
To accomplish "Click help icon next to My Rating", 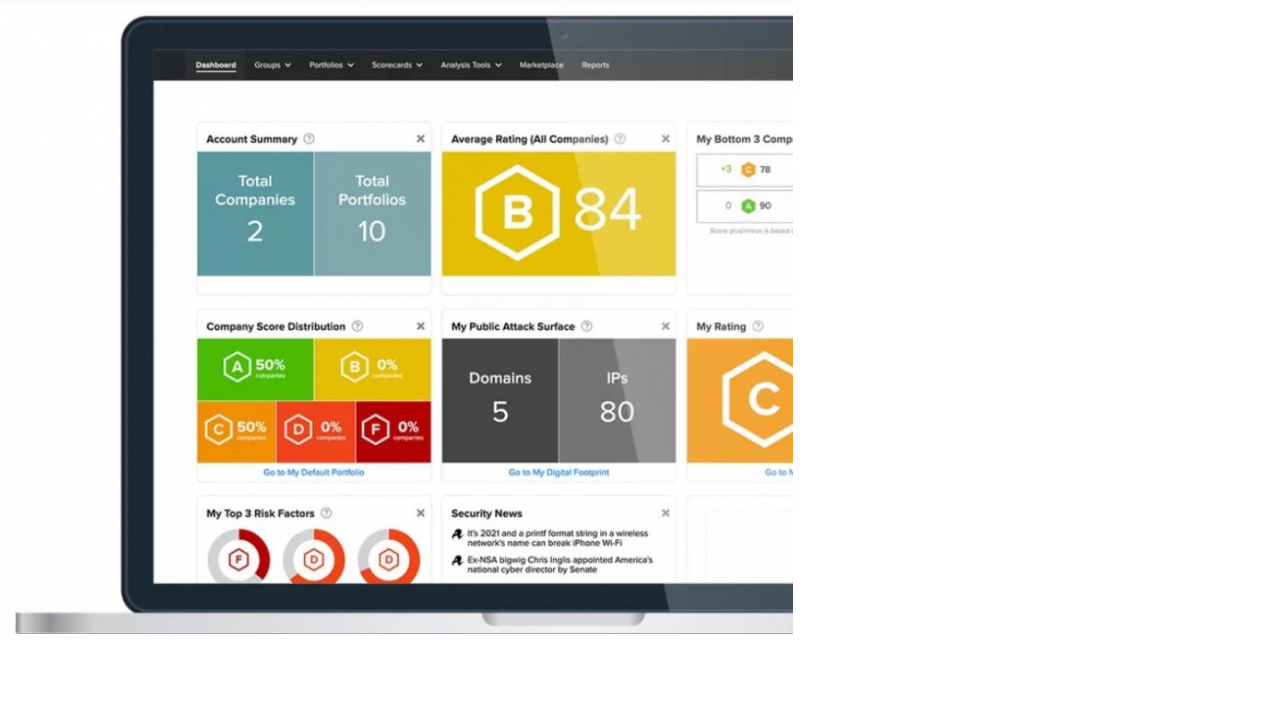I will point(758,326).
